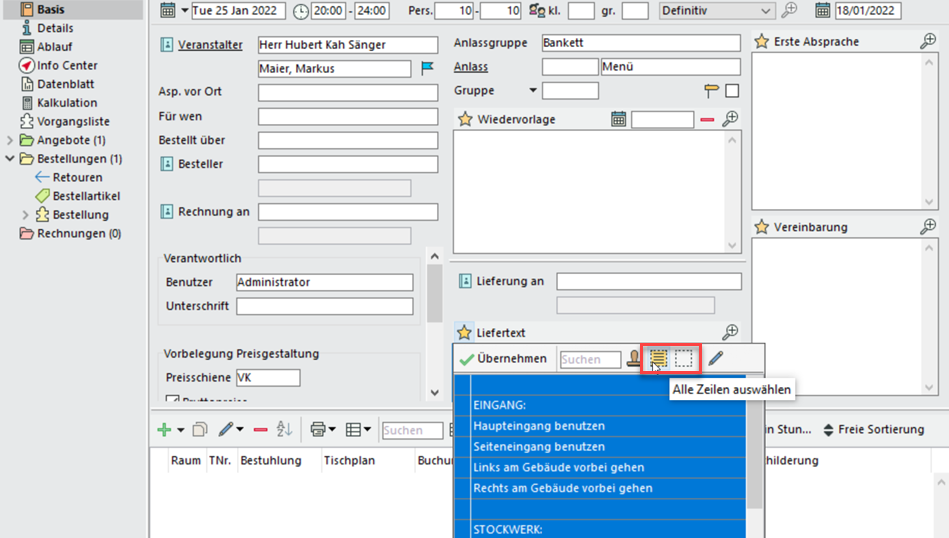Click the green plus add icon in bottom toolbar
The height and width of the screenshot is (538, 949).
[x=164, y=429]
